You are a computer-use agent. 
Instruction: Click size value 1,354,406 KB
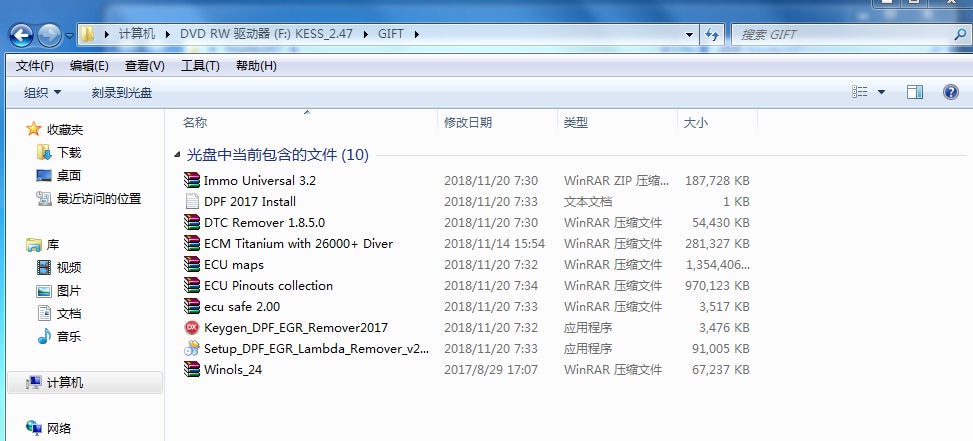tap(717, 265)
